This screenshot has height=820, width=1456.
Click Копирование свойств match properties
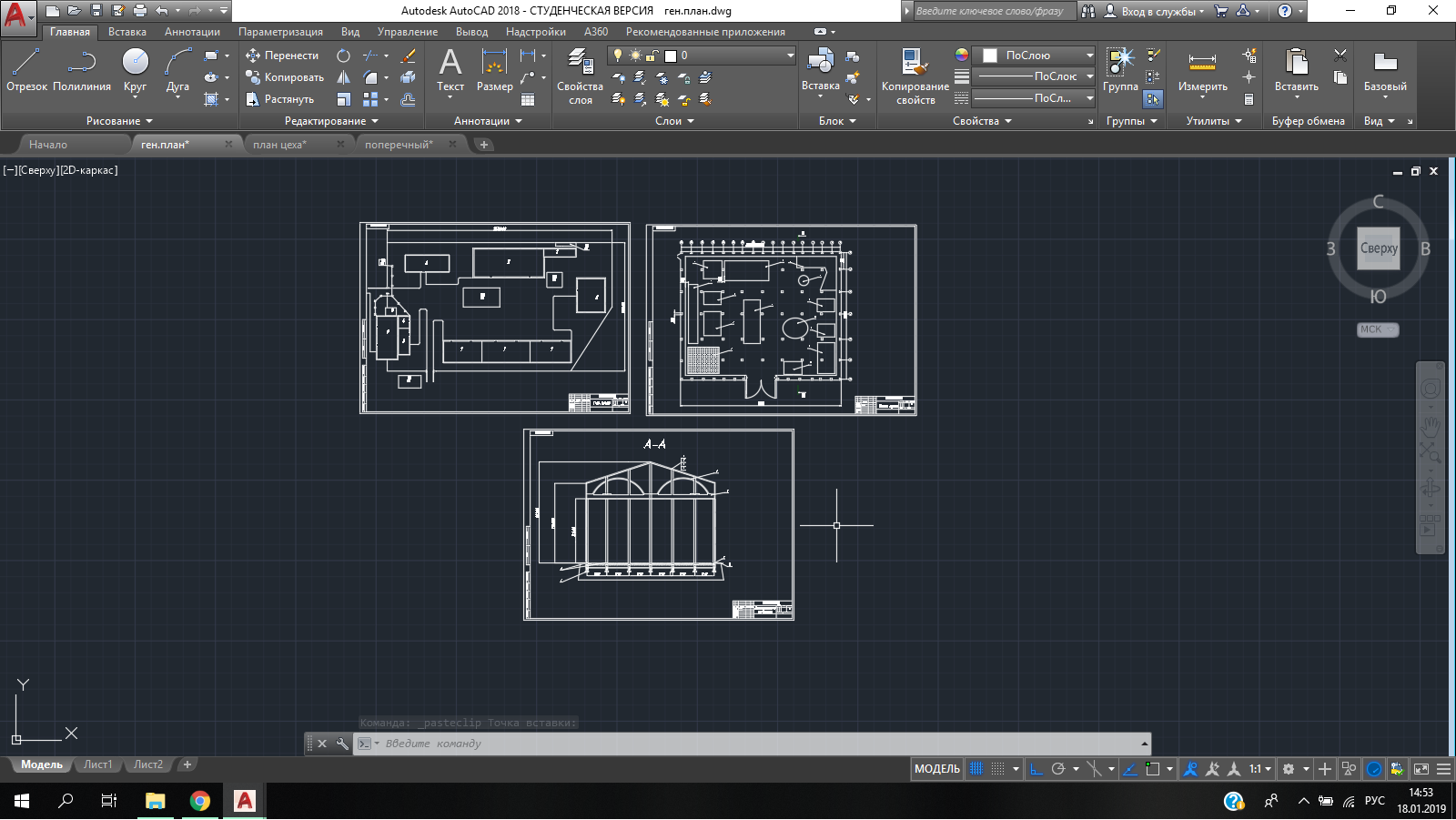click(915, 76)
